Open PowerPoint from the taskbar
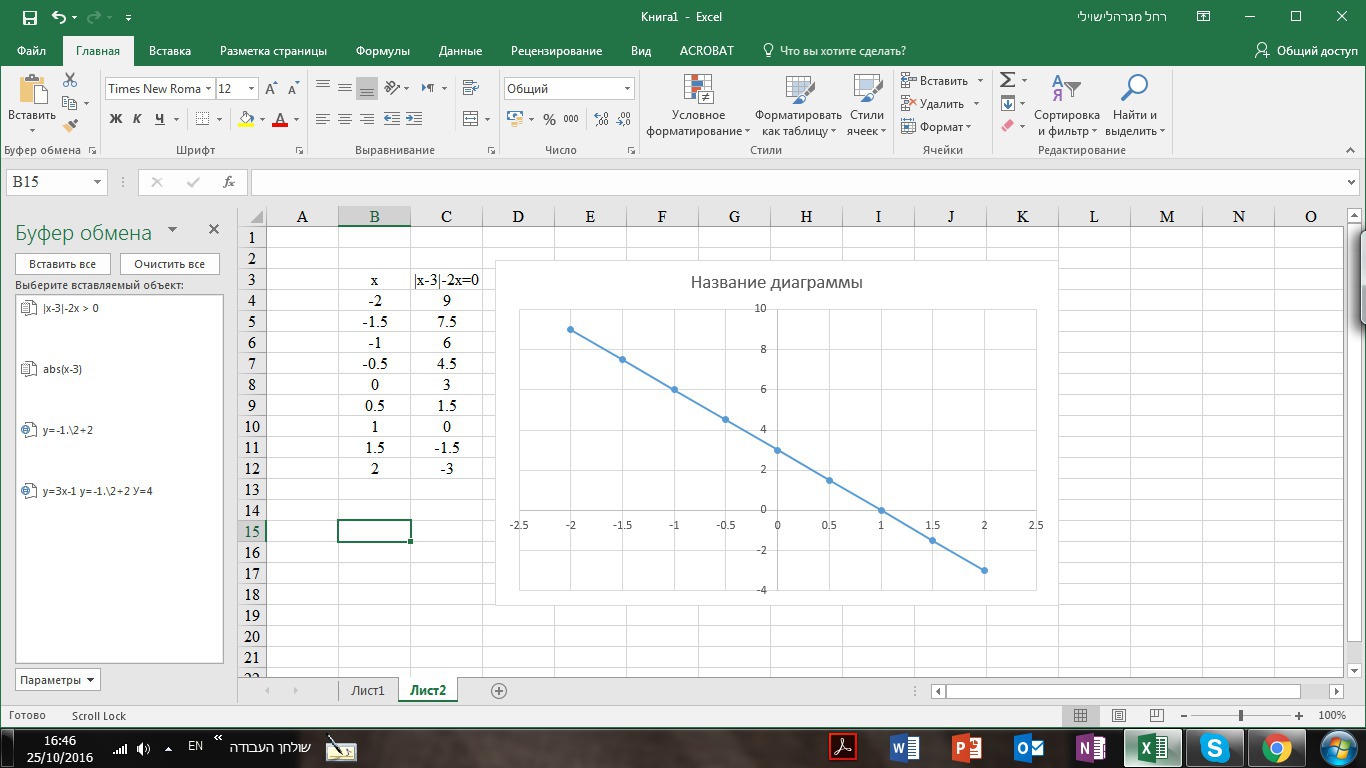 pyautogui.click(x=966, y=747)
